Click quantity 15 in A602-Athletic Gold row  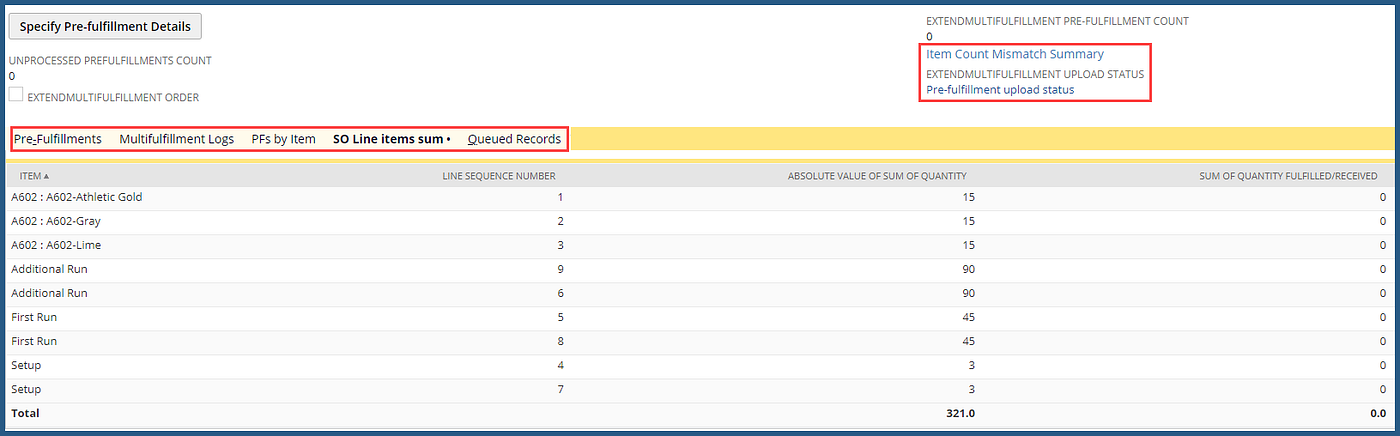[968, 197]
